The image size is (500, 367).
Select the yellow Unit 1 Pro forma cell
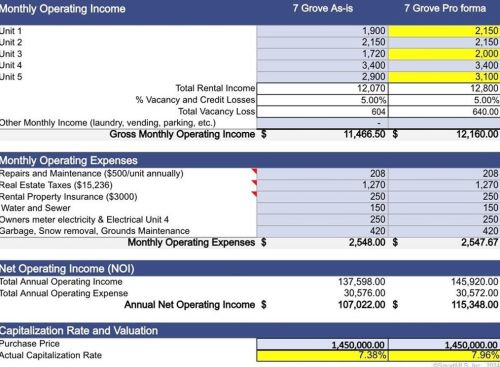click(x=444, y=31)
